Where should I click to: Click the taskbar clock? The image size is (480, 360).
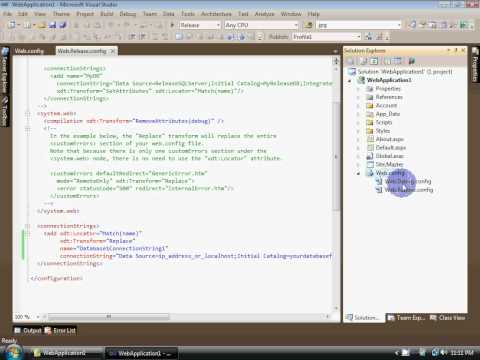pos(462,353)
